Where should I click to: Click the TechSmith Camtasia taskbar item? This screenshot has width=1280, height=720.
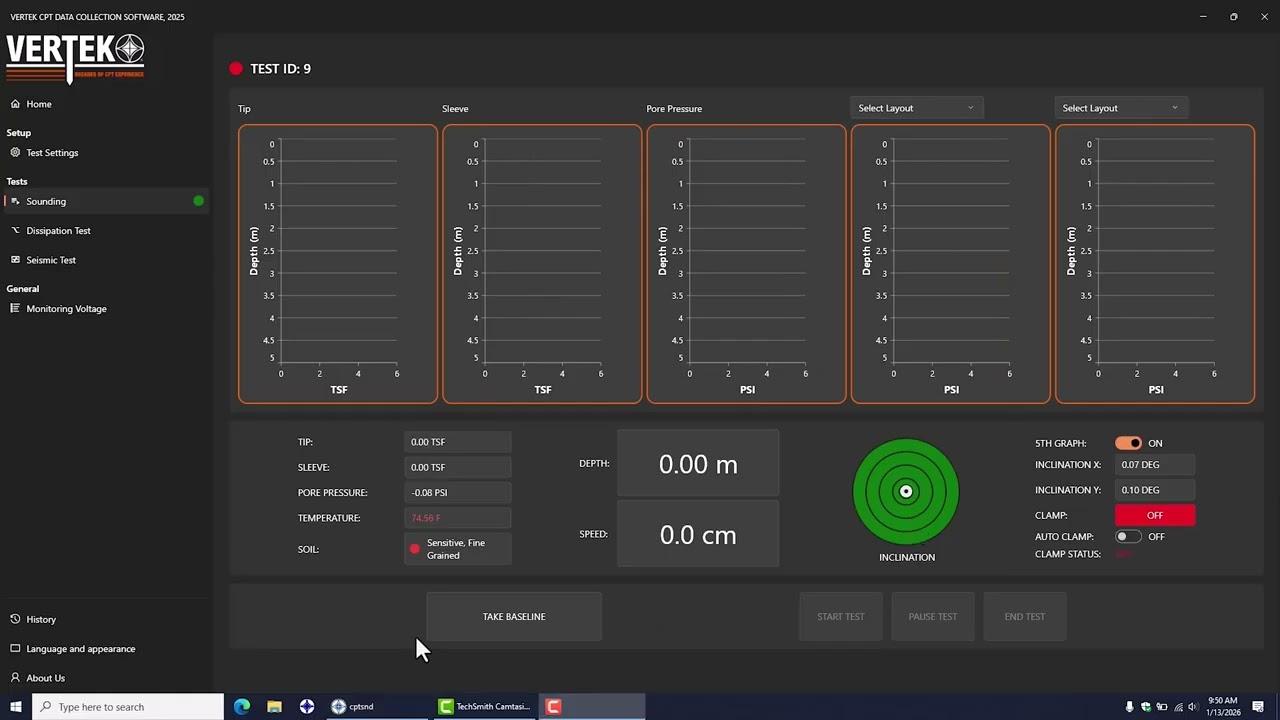(485, 707)
